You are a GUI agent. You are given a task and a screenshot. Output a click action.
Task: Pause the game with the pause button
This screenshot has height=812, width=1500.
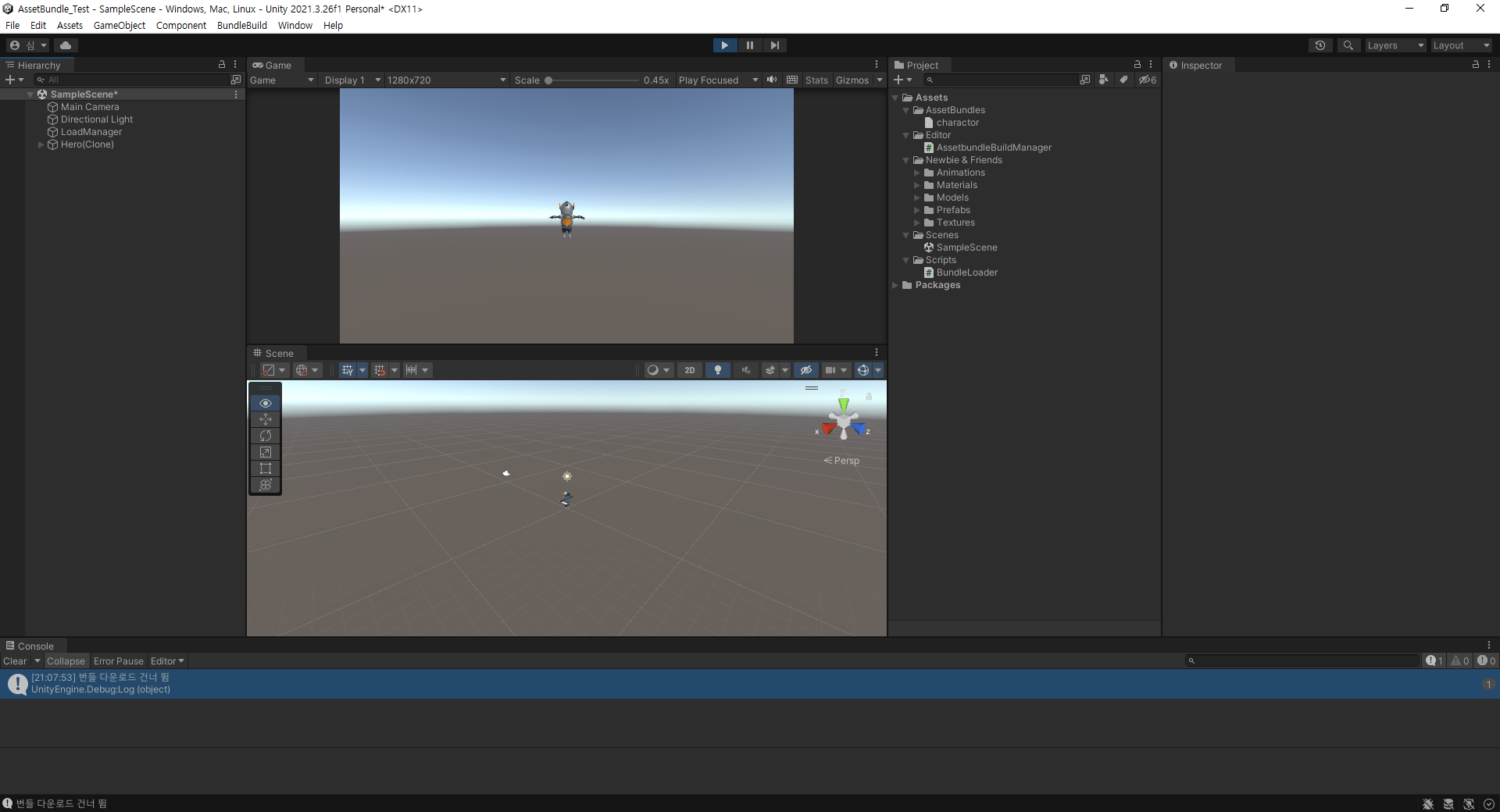tap(749, 45)
